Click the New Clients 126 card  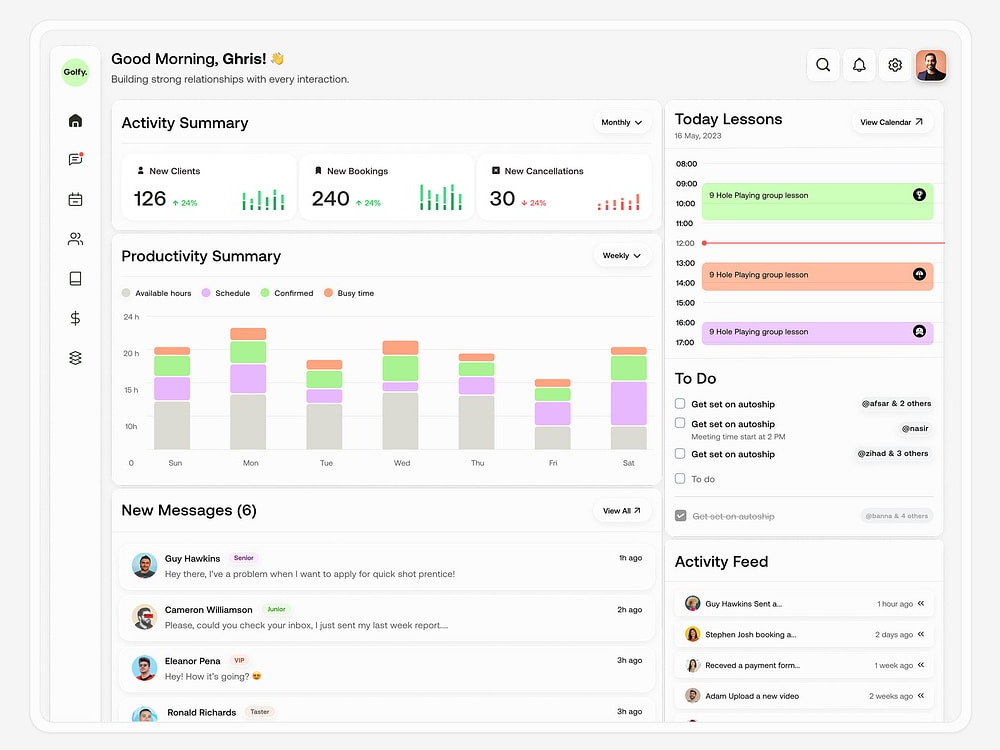tap(209, 187)
